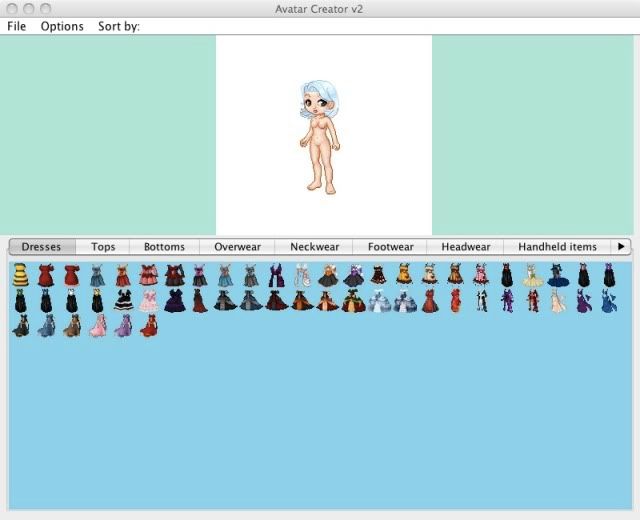Image resolution: width=640 pixels, height=520 pixels.
Task: Select the yellow and black striped bee dress
Action: point(20,275)
